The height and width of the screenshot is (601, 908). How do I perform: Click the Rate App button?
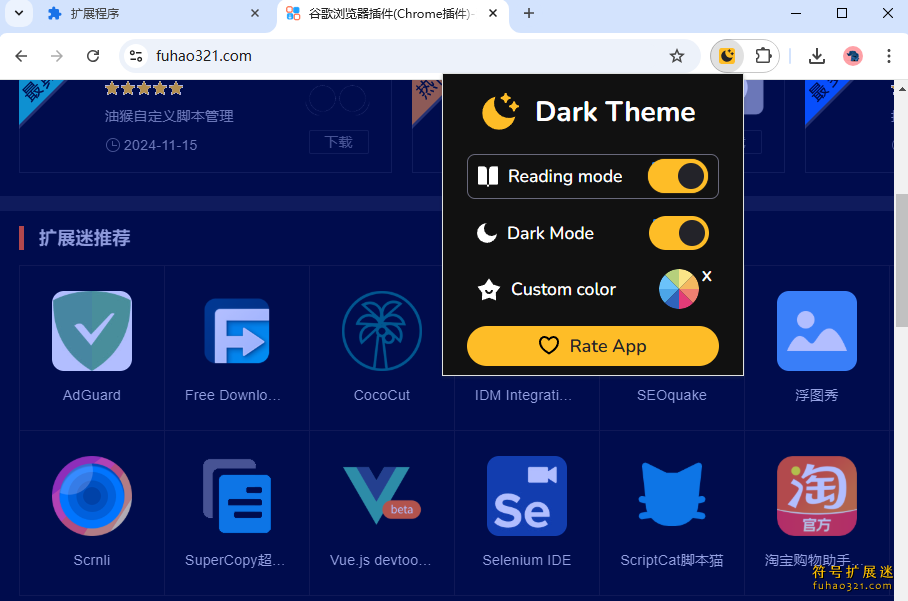(592, 346)
